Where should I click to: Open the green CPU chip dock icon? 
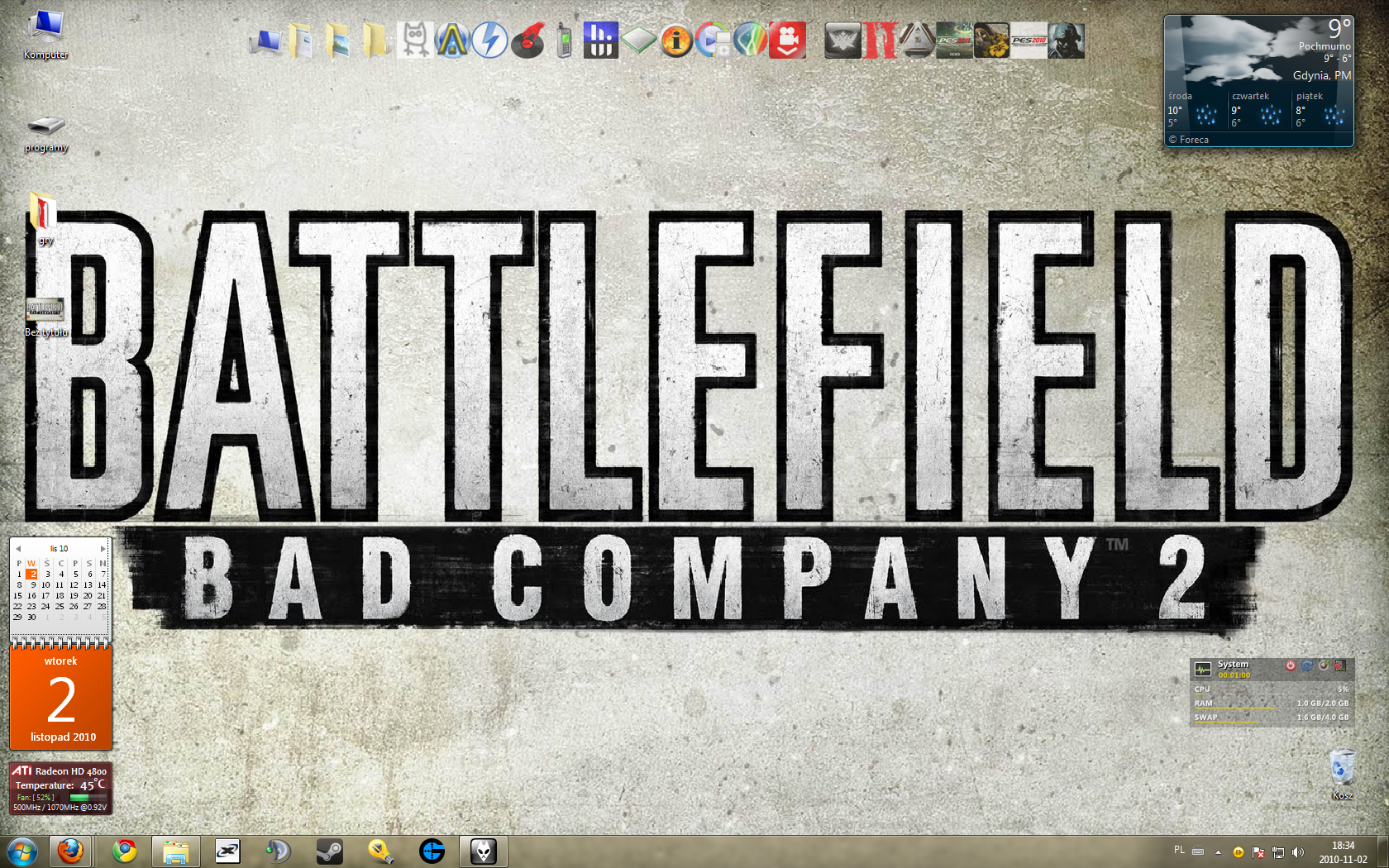tap(638, 40)
